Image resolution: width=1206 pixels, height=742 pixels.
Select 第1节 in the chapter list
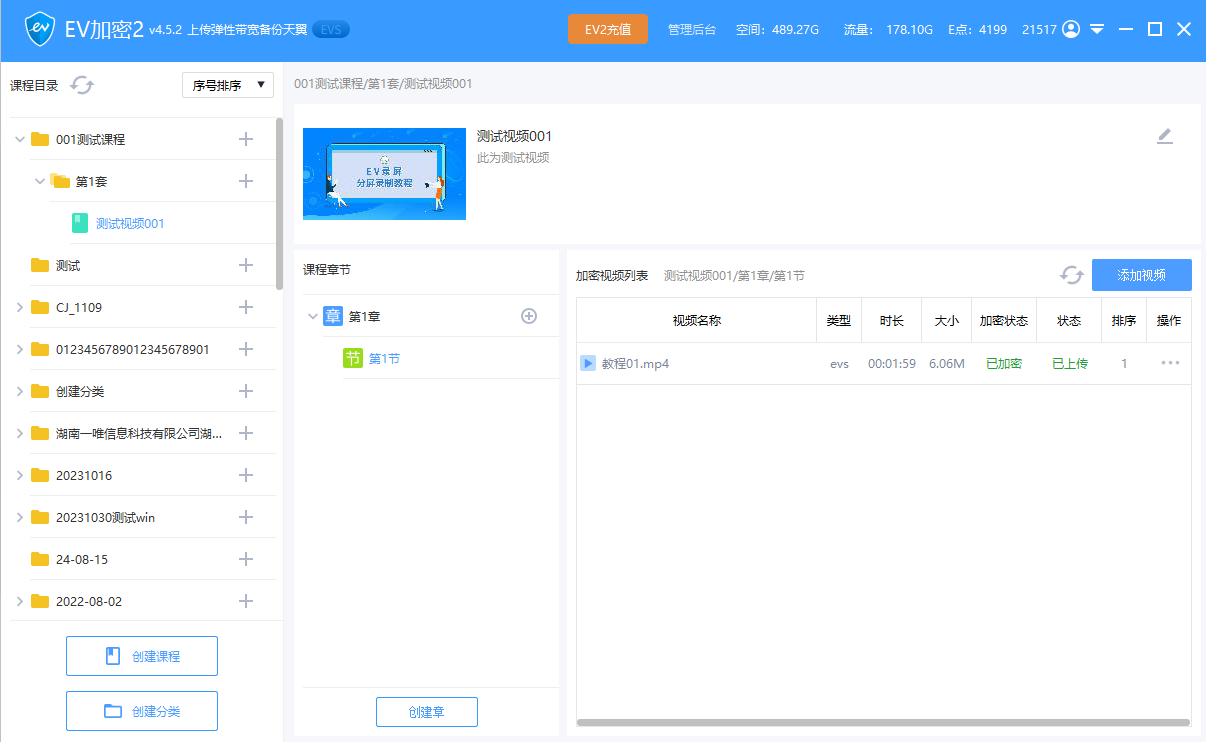[384, 358]
